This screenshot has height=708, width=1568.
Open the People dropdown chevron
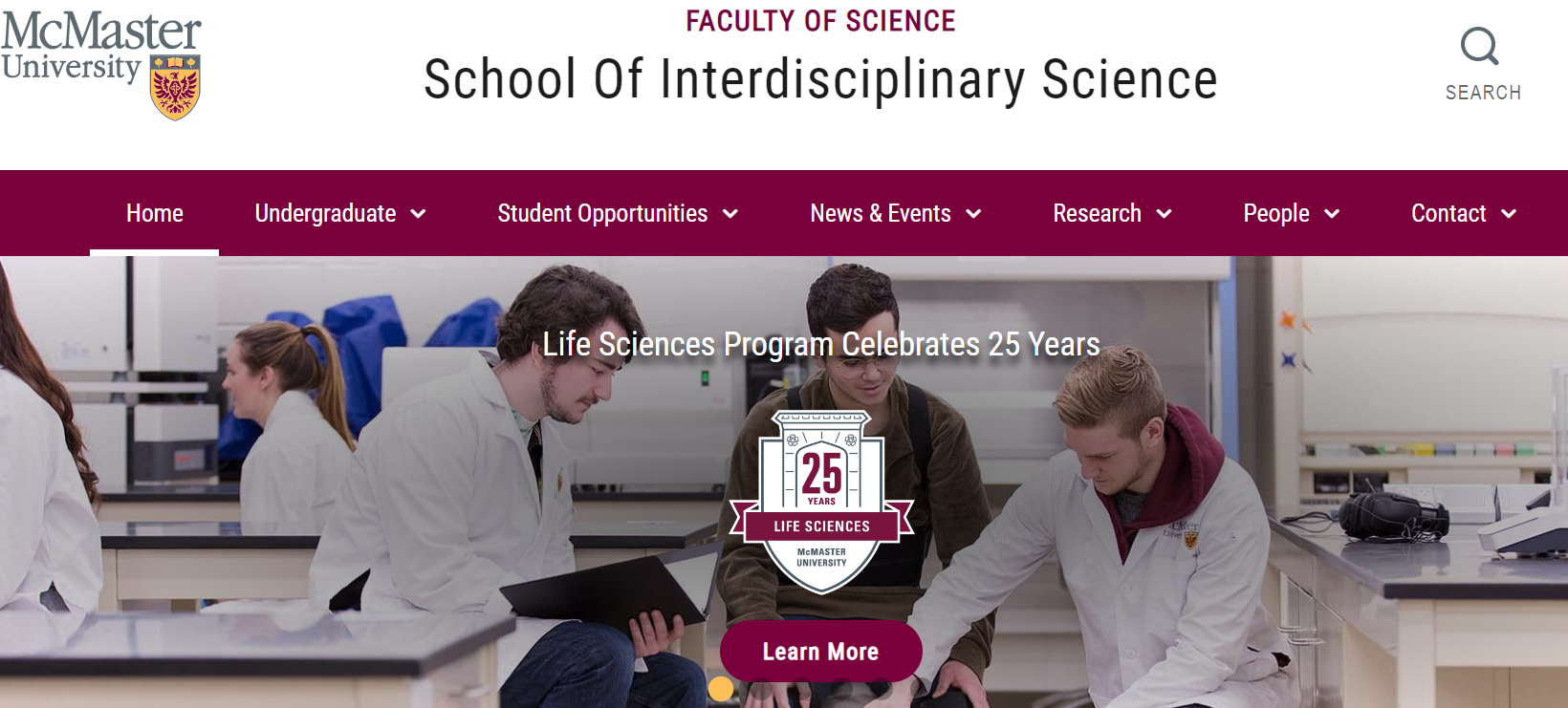1332,214
